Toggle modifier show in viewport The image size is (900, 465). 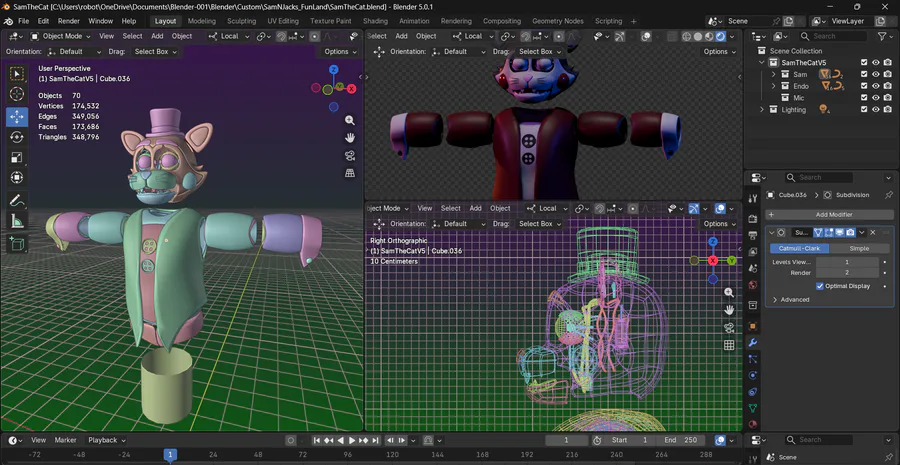(x=839, y=232)
